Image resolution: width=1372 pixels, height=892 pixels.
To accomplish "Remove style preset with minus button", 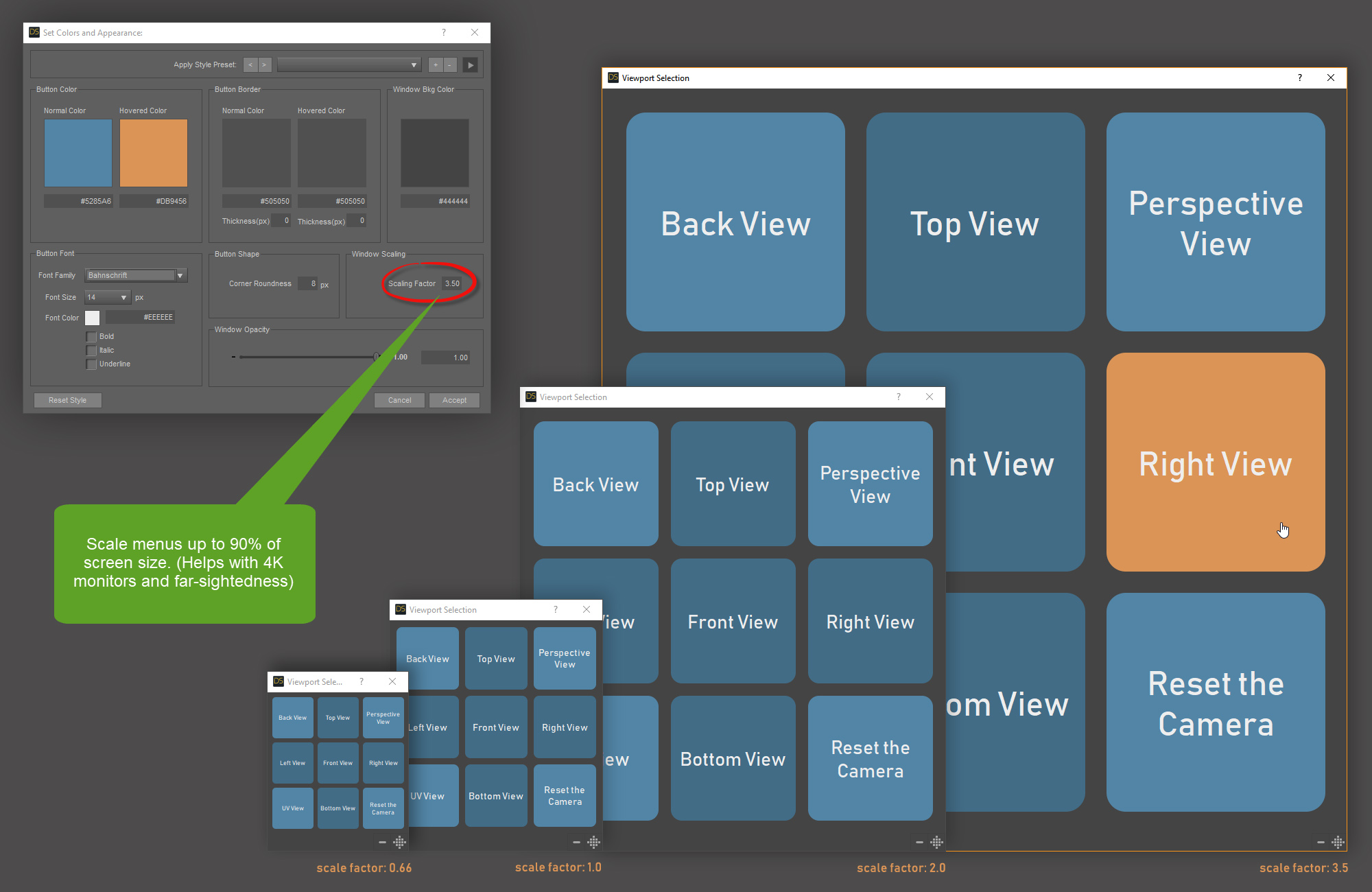I will pyautogui.click(x=449, y=65).
